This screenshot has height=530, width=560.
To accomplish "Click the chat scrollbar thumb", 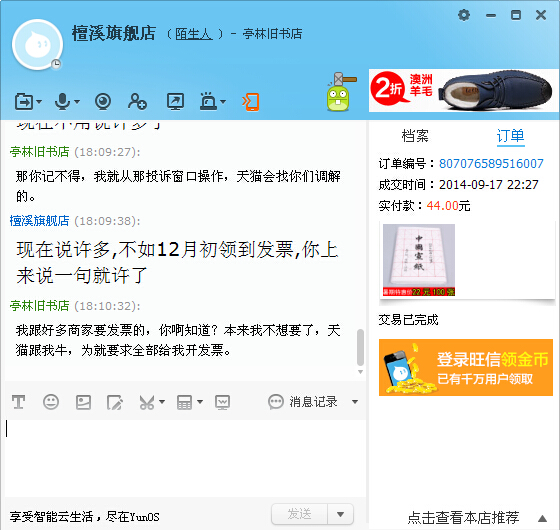I will point(360,347).
